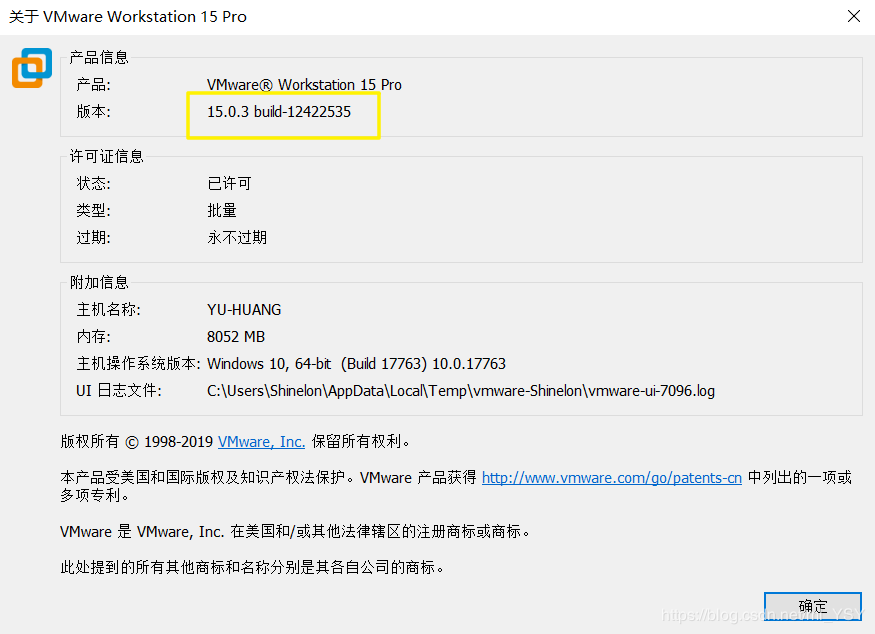This screenshot has height=634, width=875.
Task: Click the version text 15.0.3 build-12422535
Action: coord(278,112)
